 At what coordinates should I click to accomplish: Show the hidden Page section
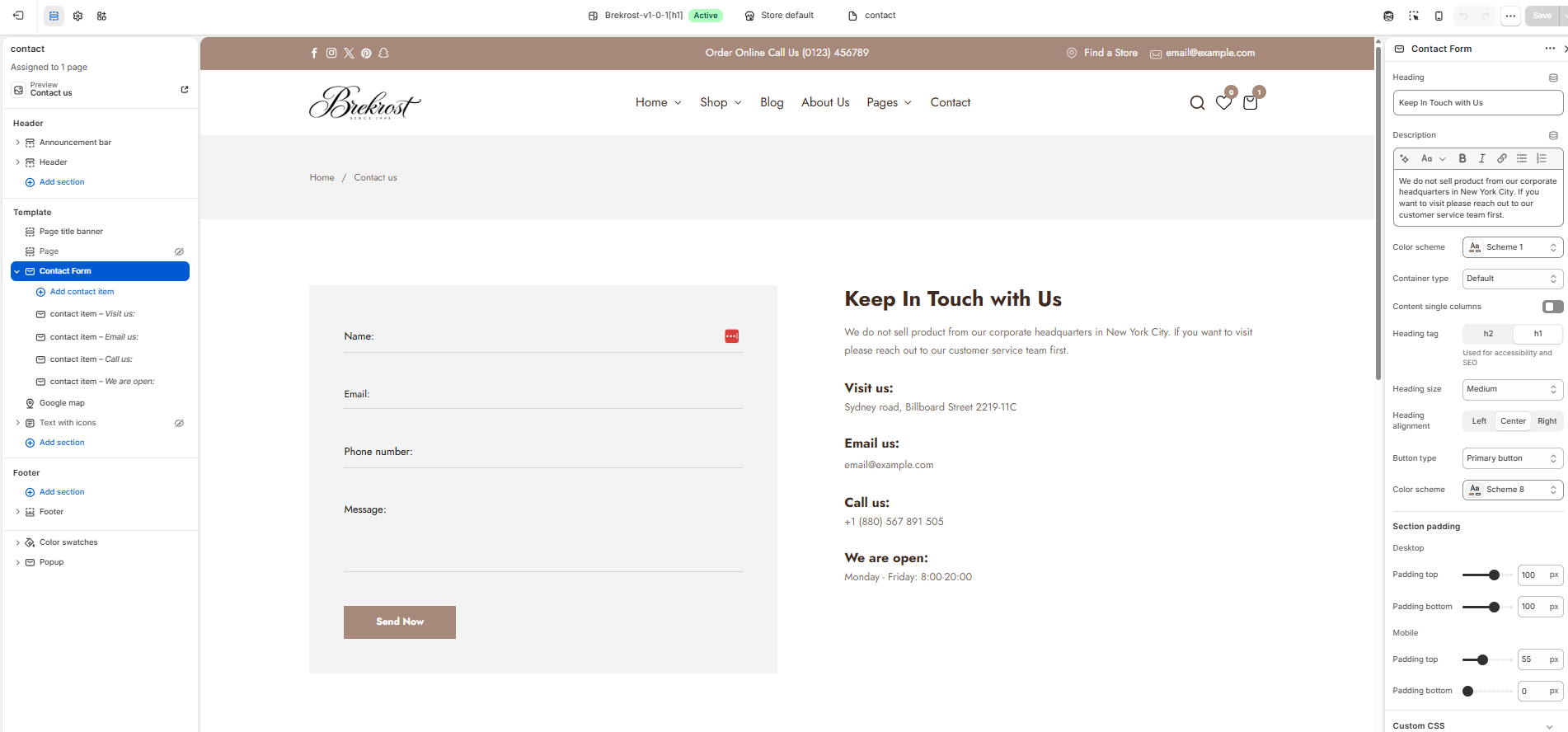[179, 251]
